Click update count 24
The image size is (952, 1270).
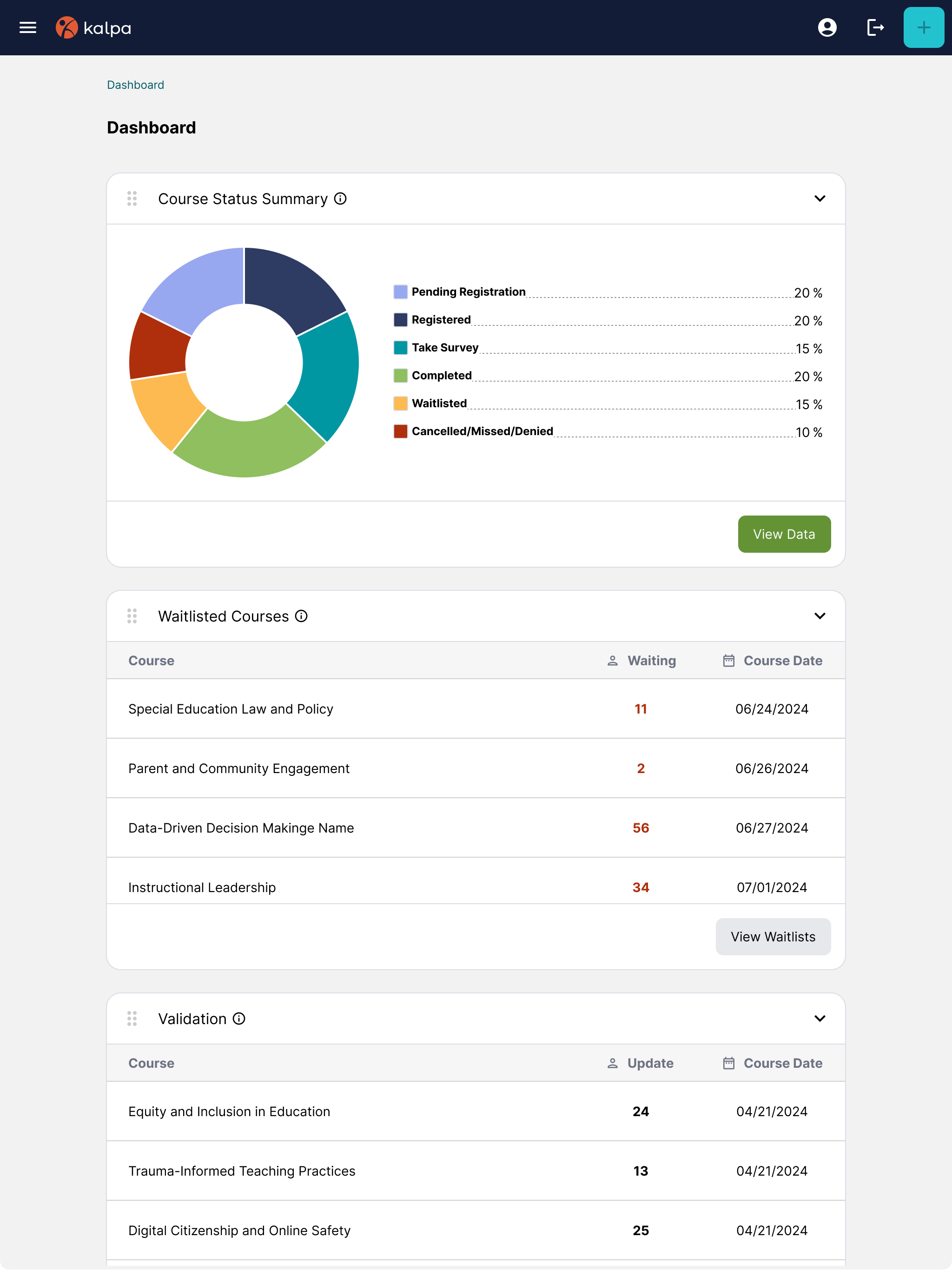click(641, 1111)
